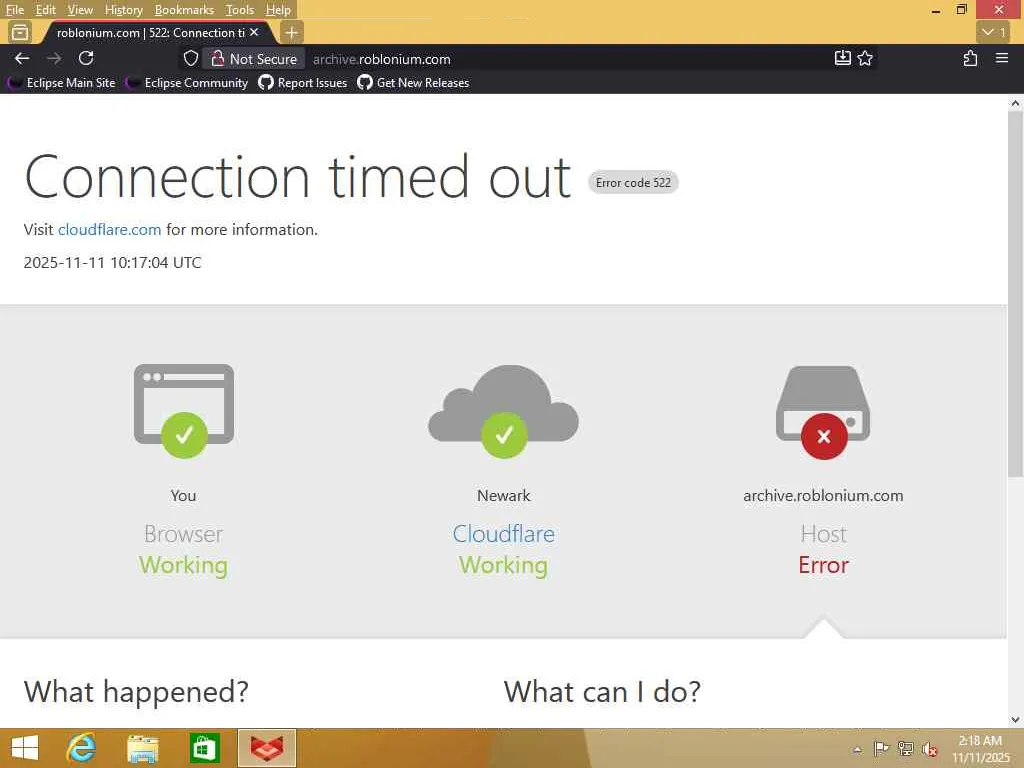
Task: Open the hamburger application menu
Action: pyautogui.click(x=1002, y=59)
